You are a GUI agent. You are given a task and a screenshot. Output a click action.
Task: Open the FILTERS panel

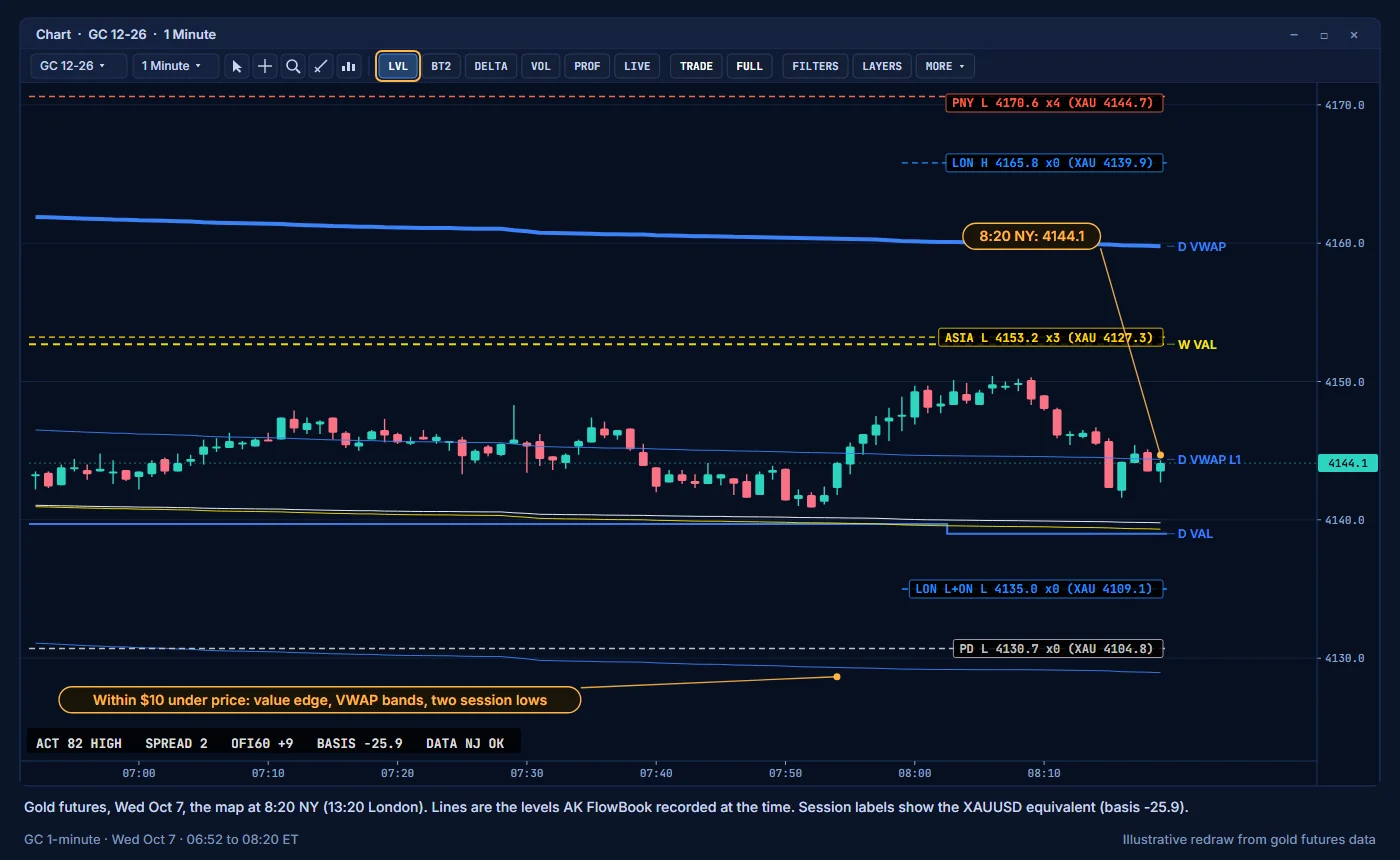tap(816, 66)
